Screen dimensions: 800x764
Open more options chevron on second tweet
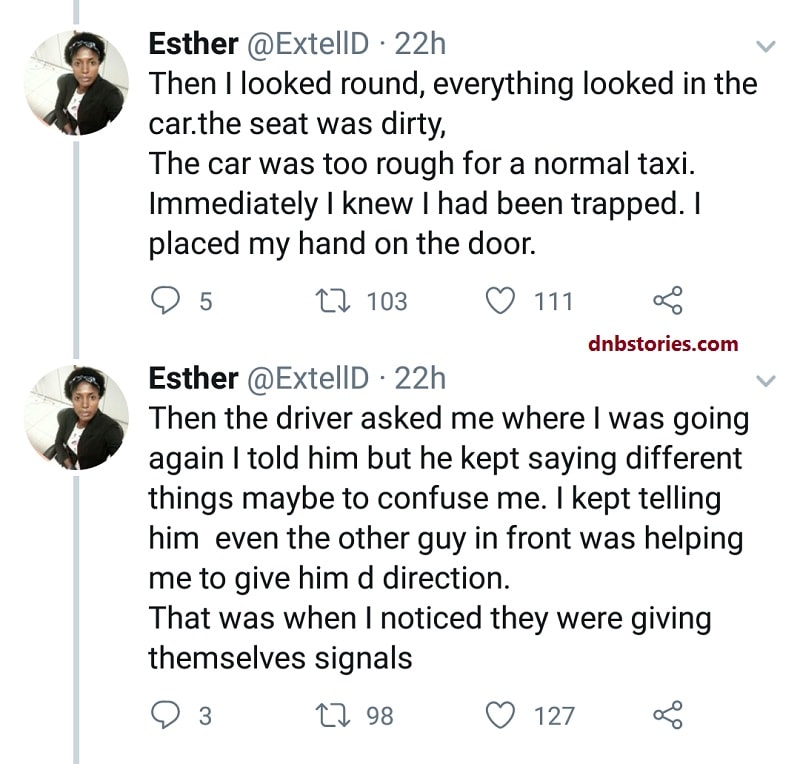coord(765,380)
